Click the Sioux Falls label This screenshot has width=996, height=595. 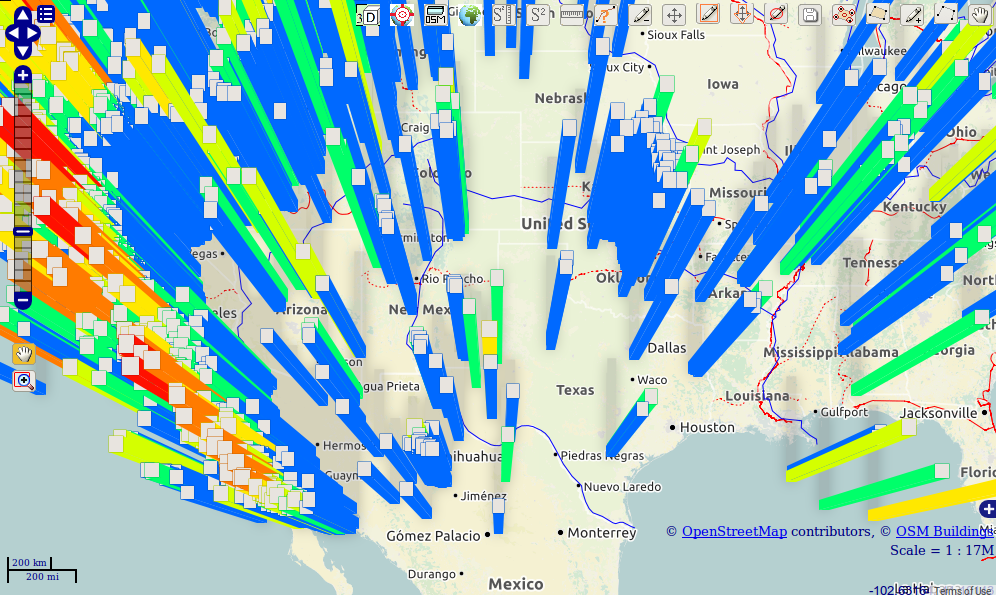point(676,35)
